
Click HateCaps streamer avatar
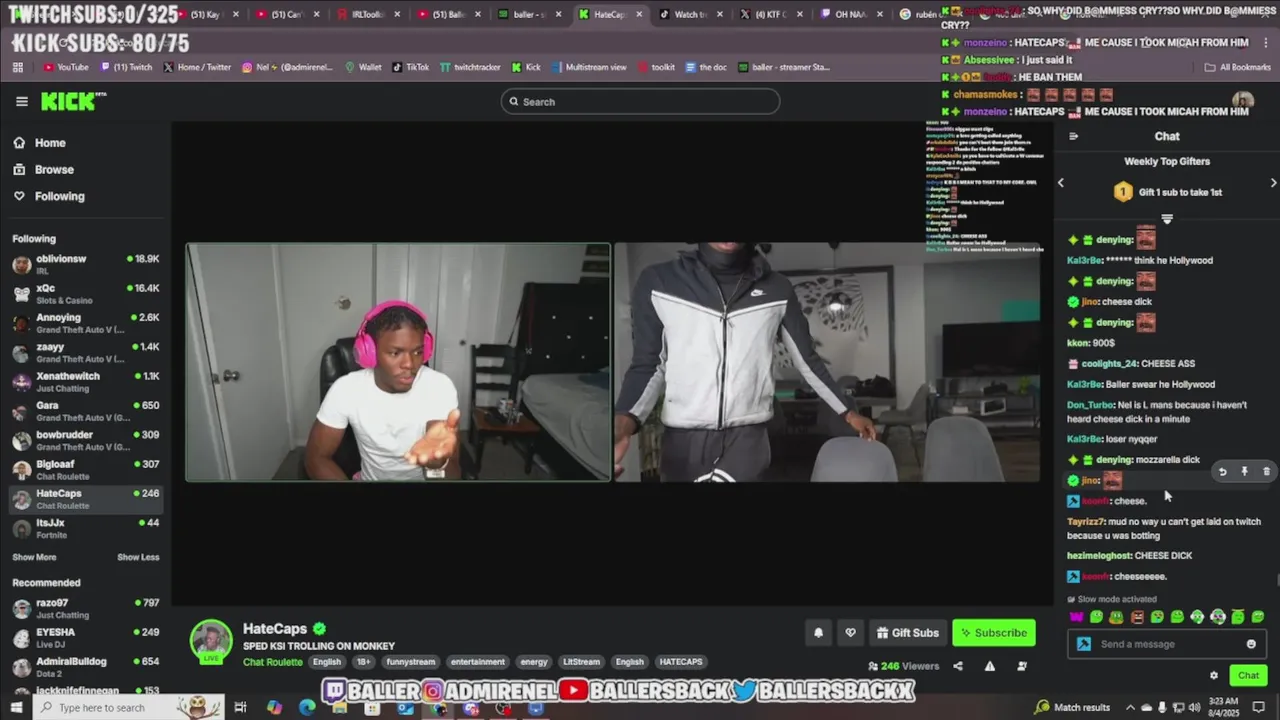coord(211,641)
